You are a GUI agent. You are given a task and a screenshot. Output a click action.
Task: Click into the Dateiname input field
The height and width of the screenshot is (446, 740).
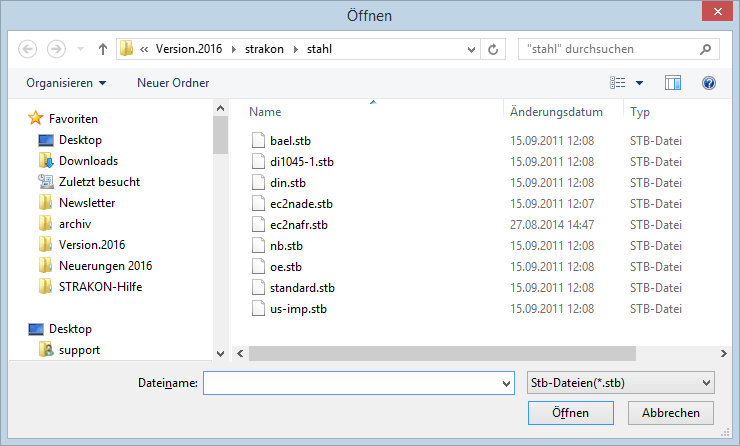359,383
